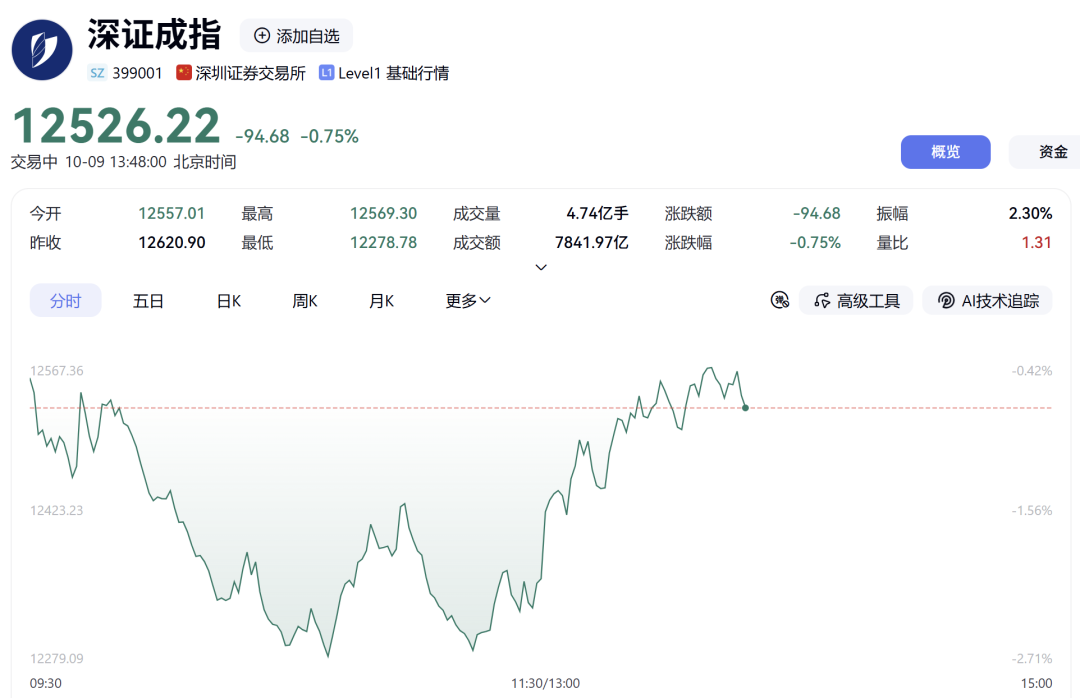Image resolution: width=1080 pixels, height=698 pixels.
Task: Open the 更多 chart period dropdown
Action: 468,300
